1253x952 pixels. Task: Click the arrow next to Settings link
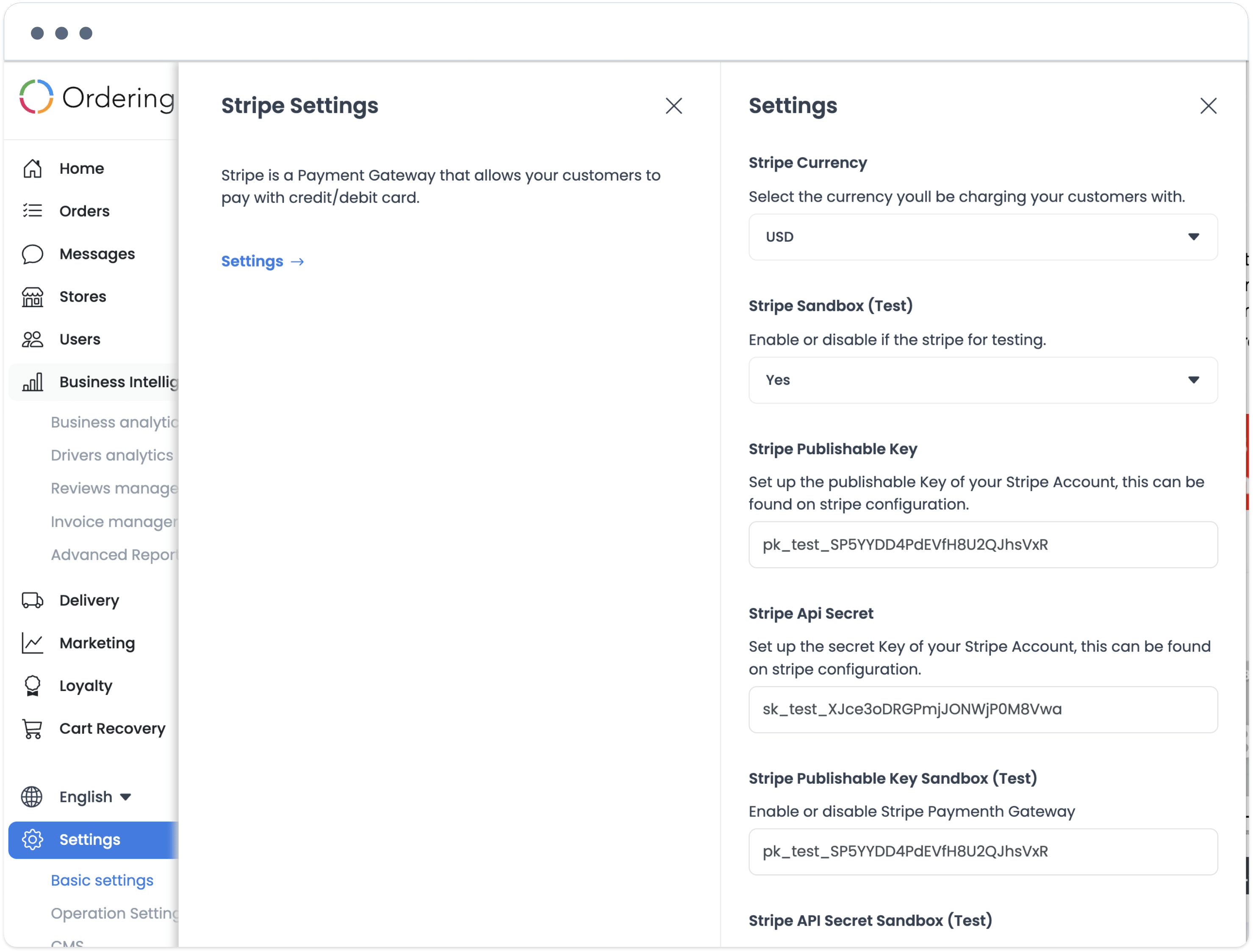[297, 262]
